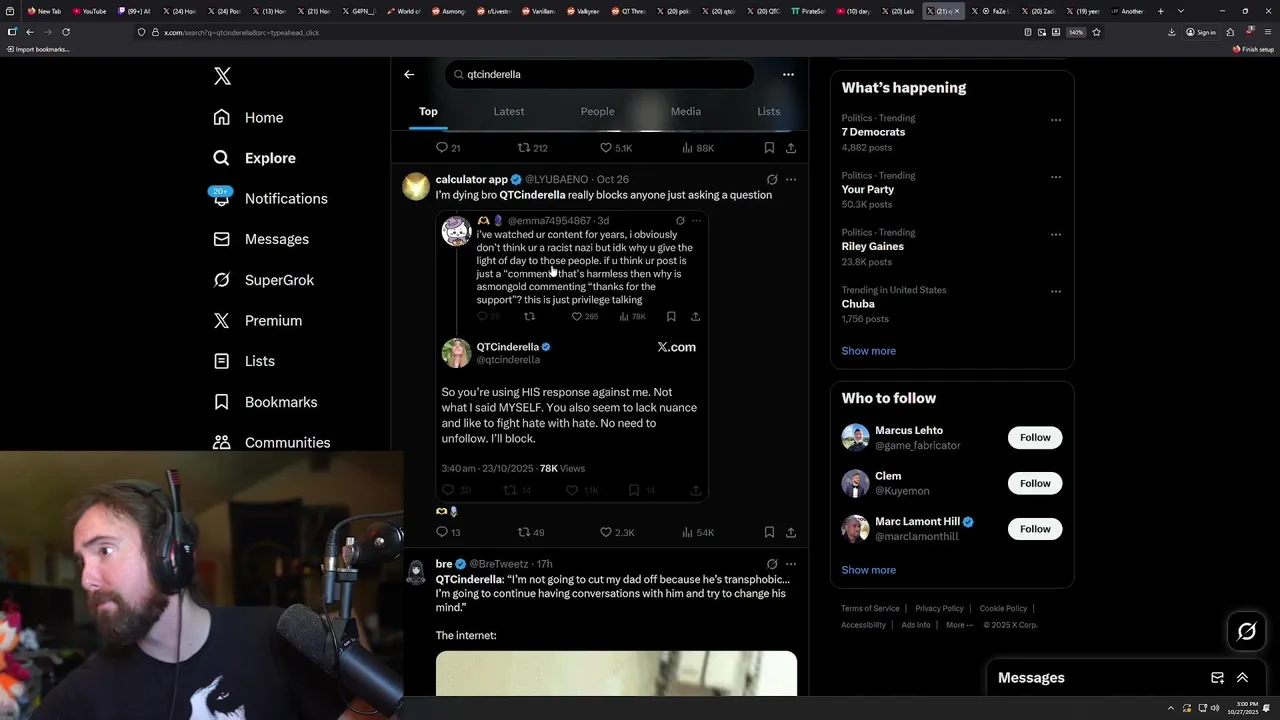The image size is (1280, 720).
Task: Click Grok icon on bre post
Action: [772, 564]
